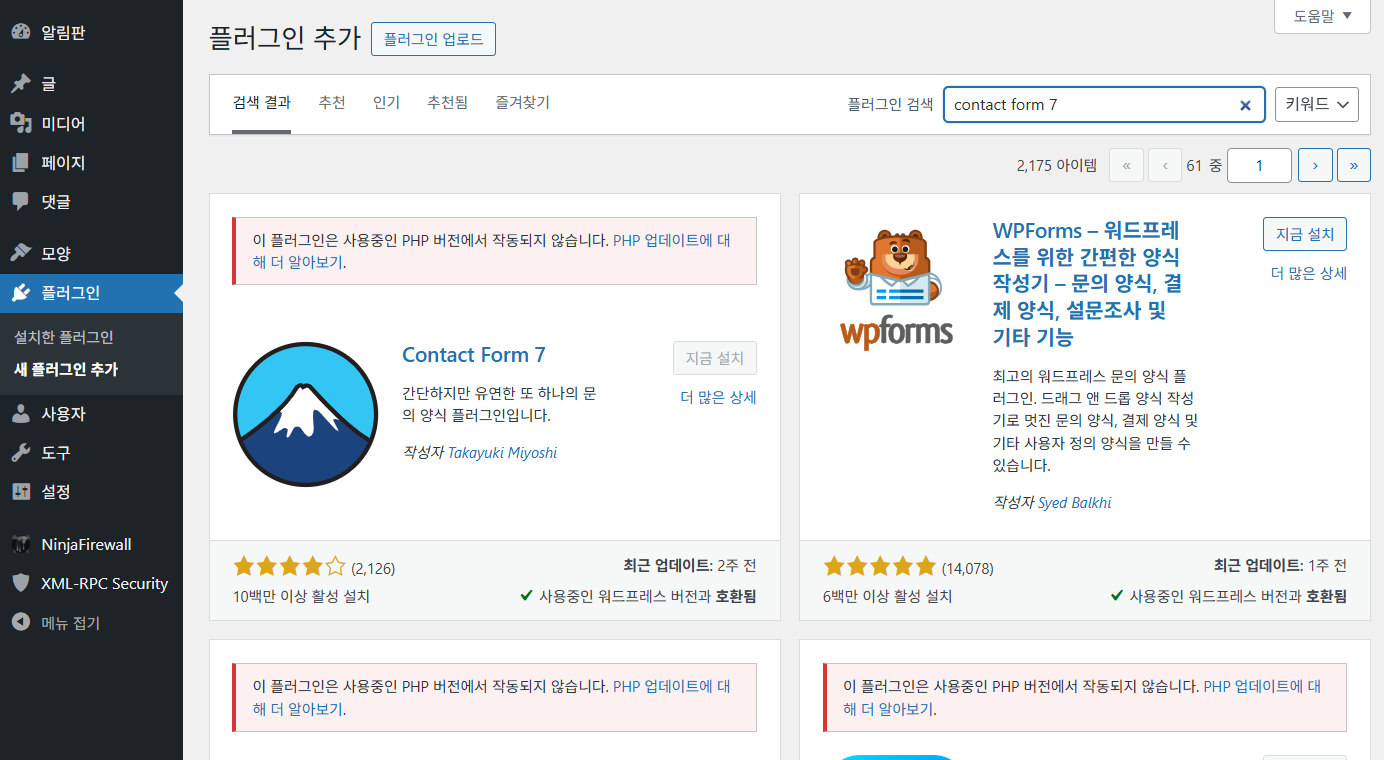The image size is (1384, 760).
Task: Click the 사용자 person icon
Action: click(x=21, y=413)
